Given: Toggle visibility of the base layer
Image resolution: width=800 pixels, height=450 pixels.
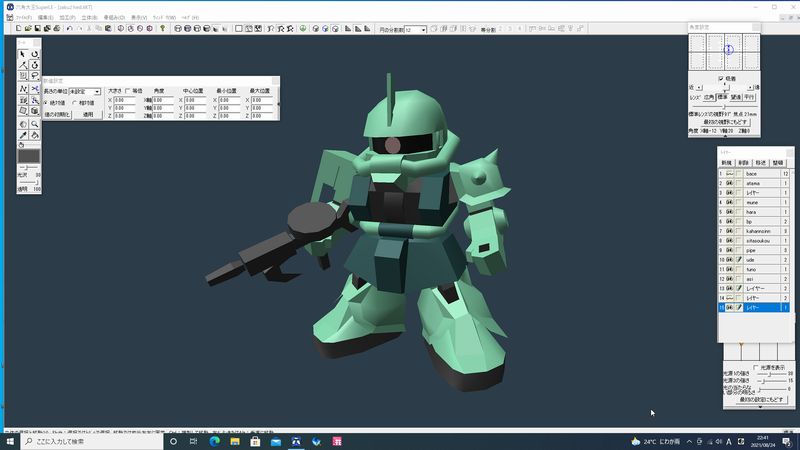Looking at the screenshot, I should click(x=730, y=174).
